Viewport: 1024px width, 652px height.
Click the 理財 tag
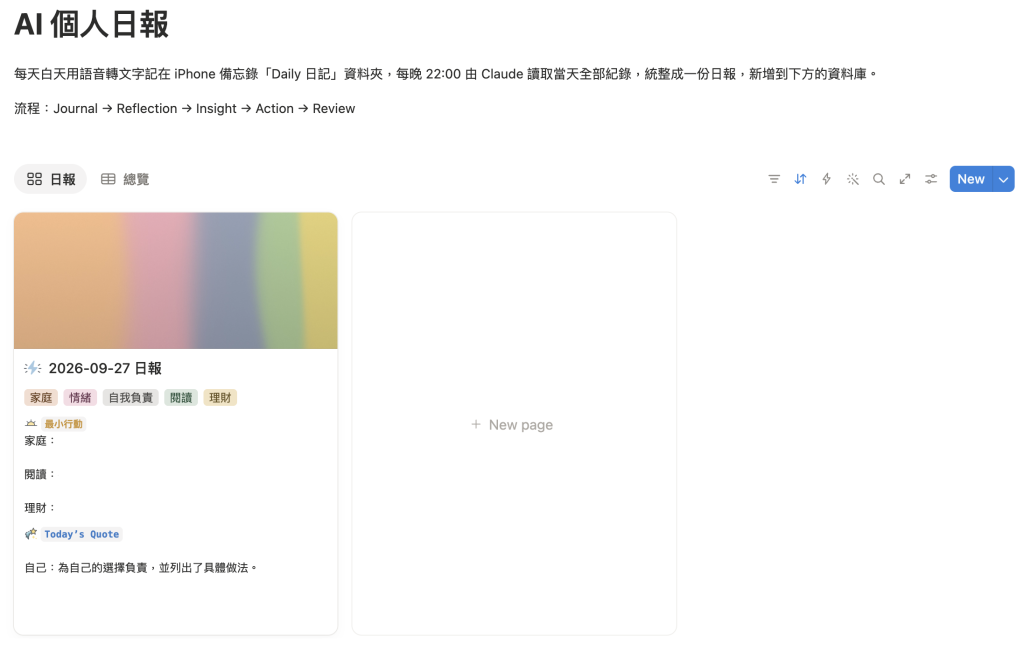220,397
